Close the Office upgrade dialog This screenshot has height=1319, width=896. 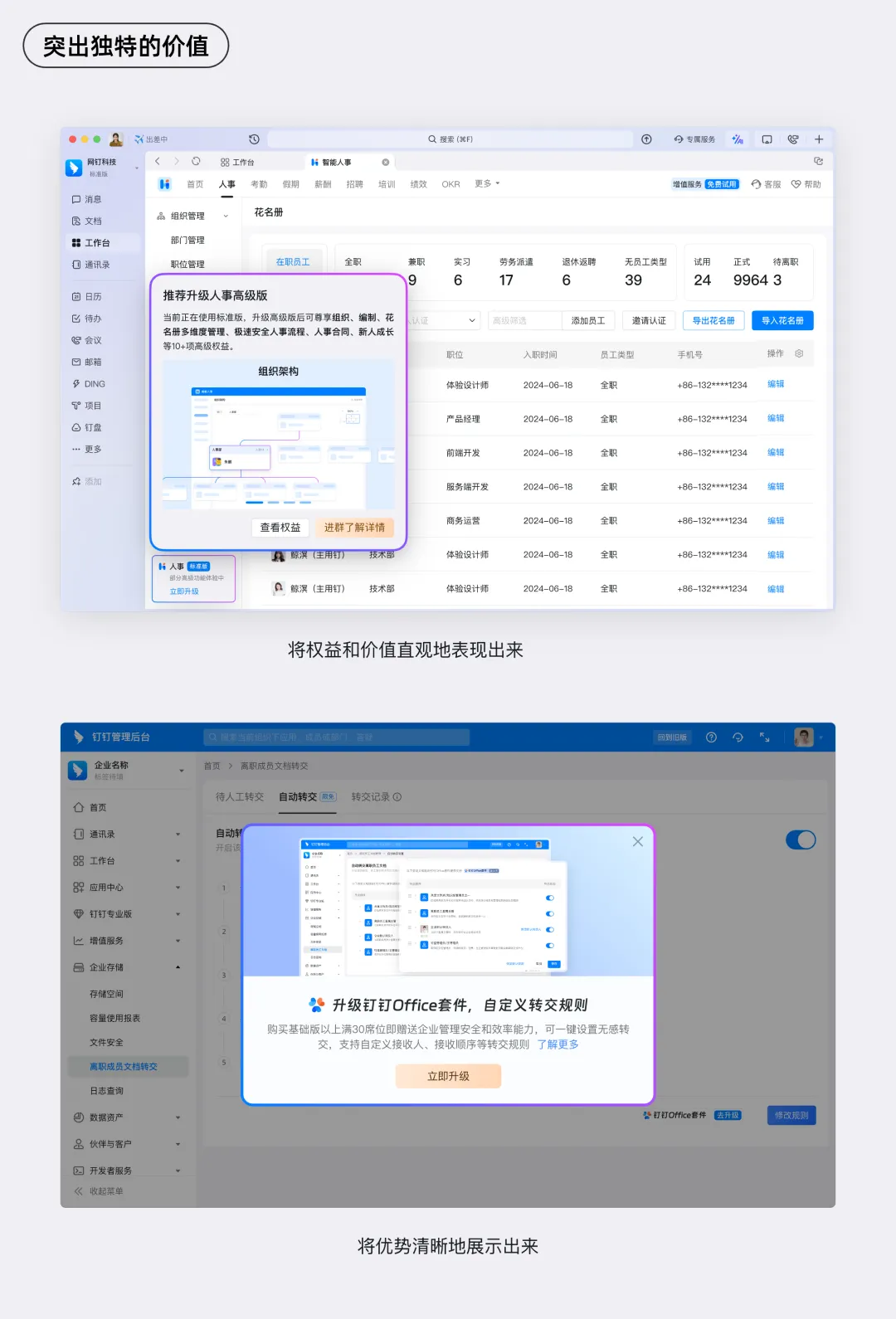click(638, 841)
